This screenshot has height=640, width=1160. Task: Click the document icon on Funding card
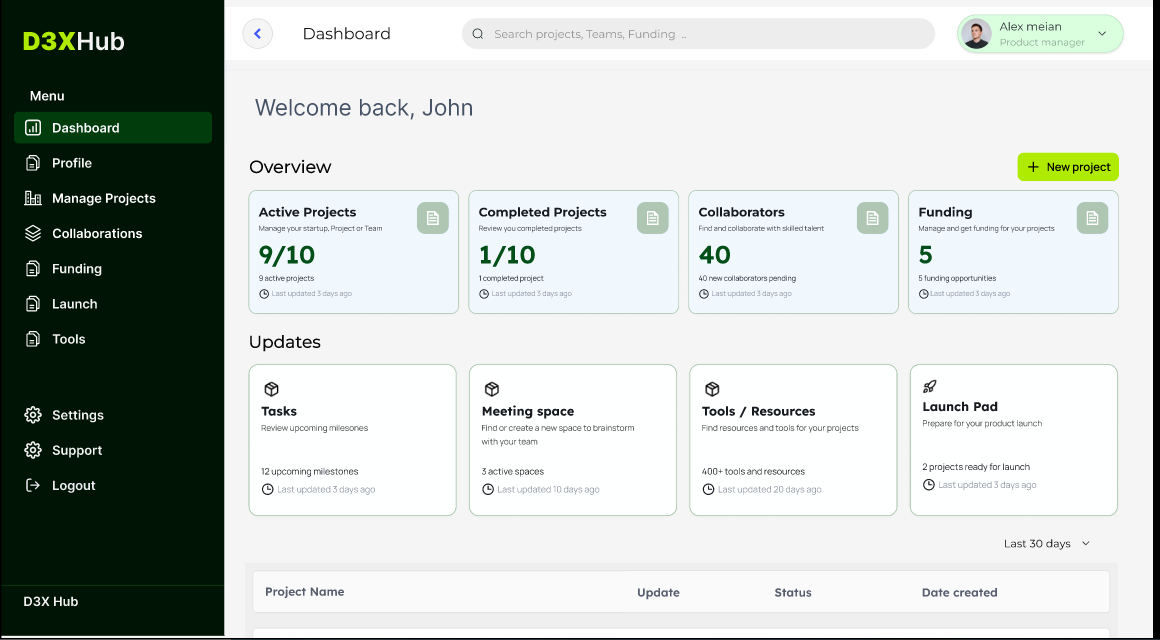1092,218
